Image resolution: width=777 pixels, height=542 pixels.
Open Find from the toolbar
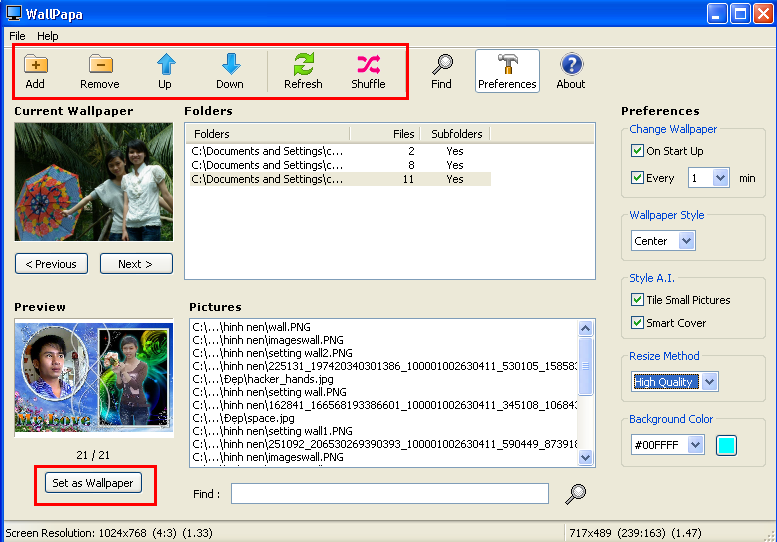point(442,71)
